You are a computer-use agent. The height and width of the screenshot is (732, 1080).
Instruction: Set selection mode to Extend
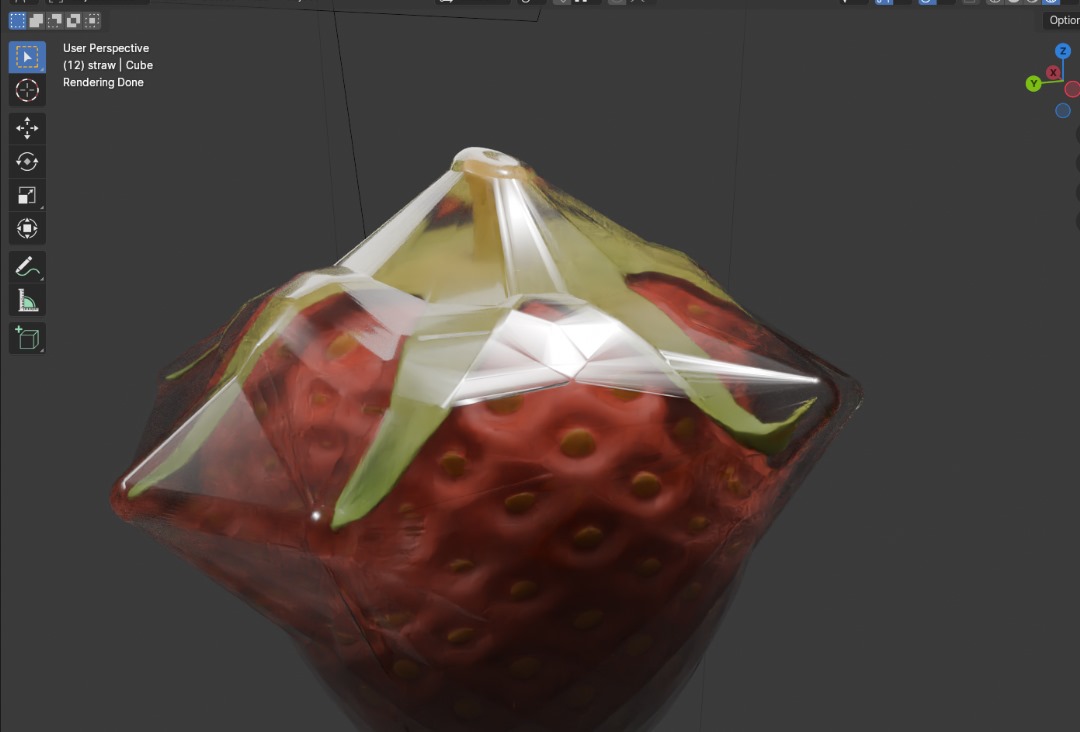tap(36, 21)
